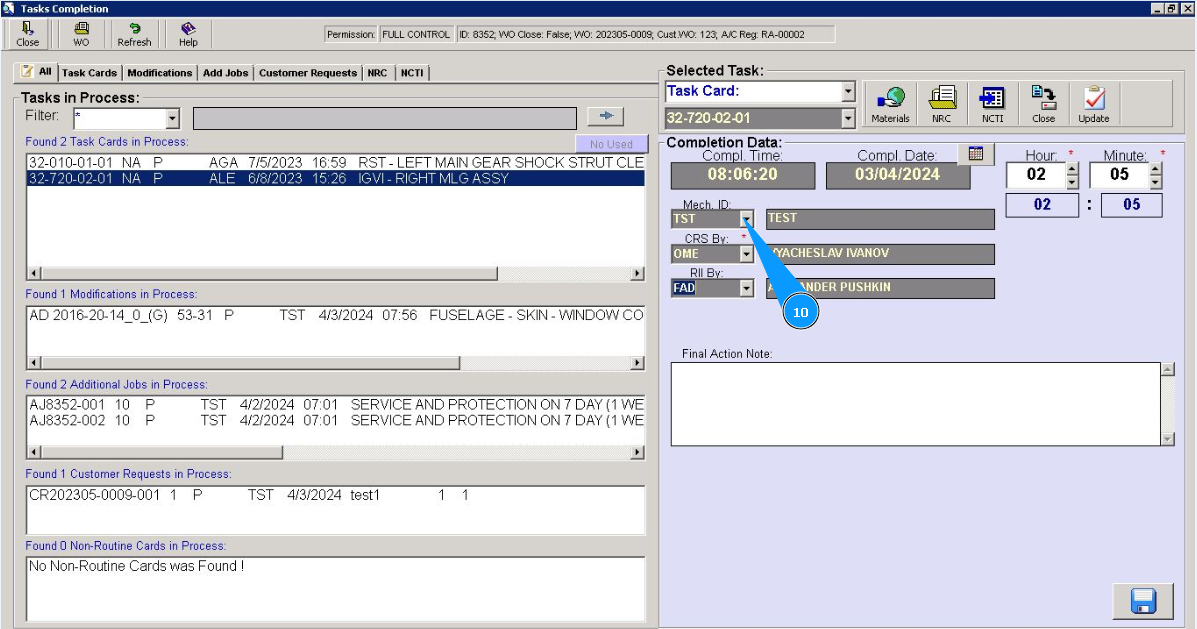Viewport: 1197px width, 629px height.
Task: Decrease the Hour stepper value
Action: click(x=1073, y=182)
